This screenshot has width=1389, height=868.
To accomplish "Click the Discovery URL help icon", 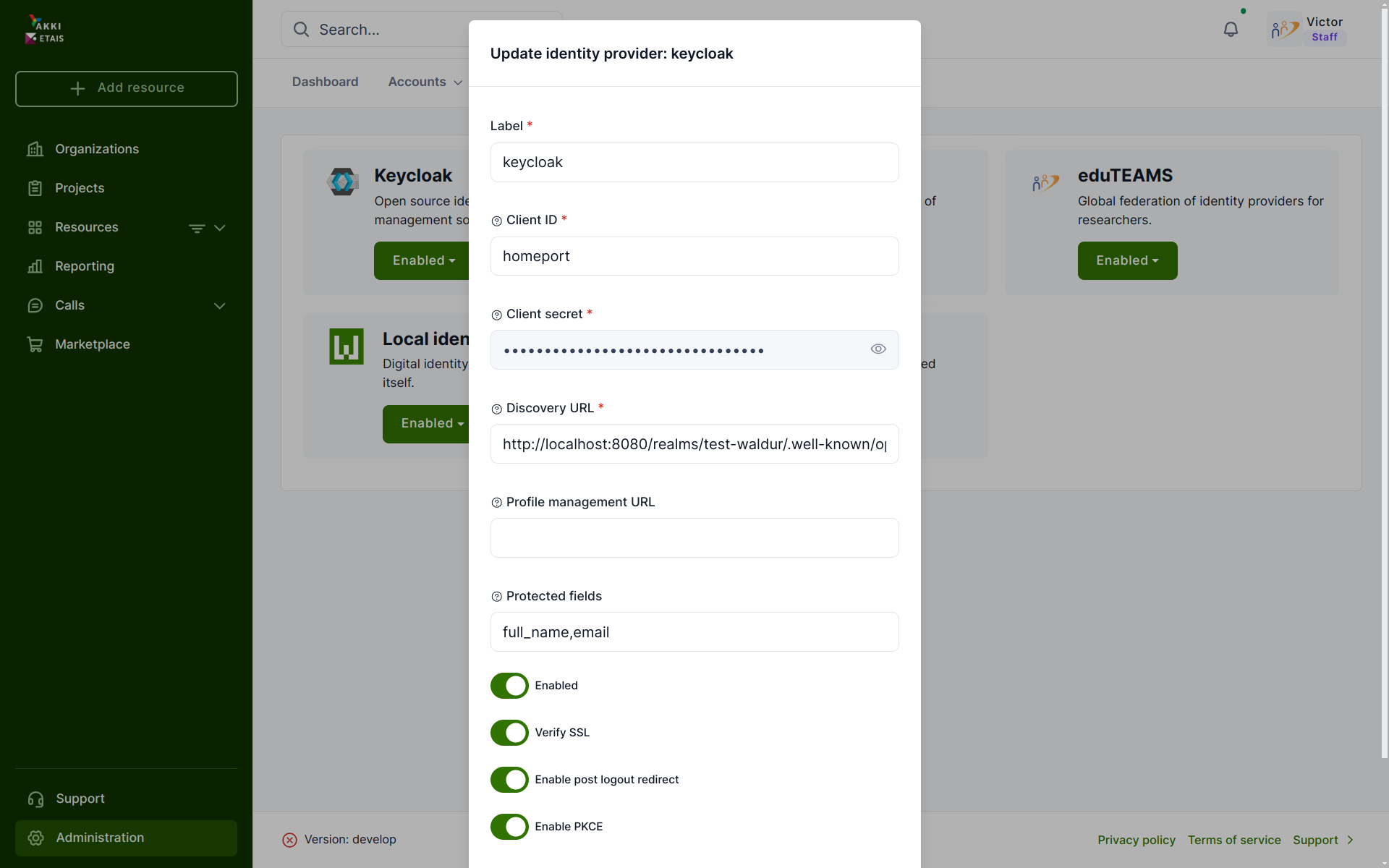I will coord(496,409).
